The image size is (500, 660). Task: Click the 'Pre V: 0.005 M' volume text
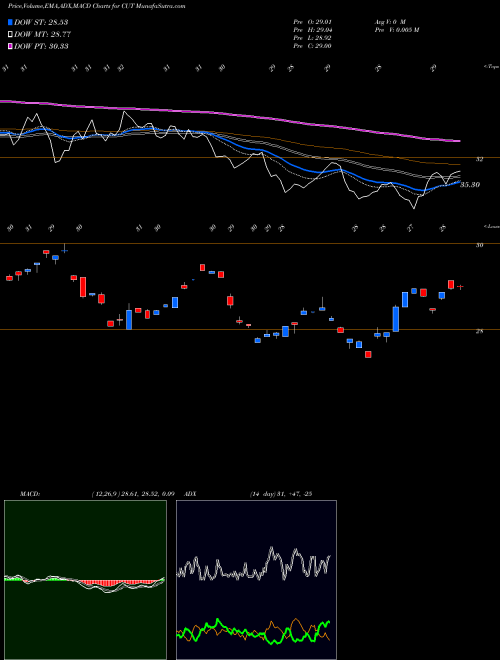(x=396, y=30)
